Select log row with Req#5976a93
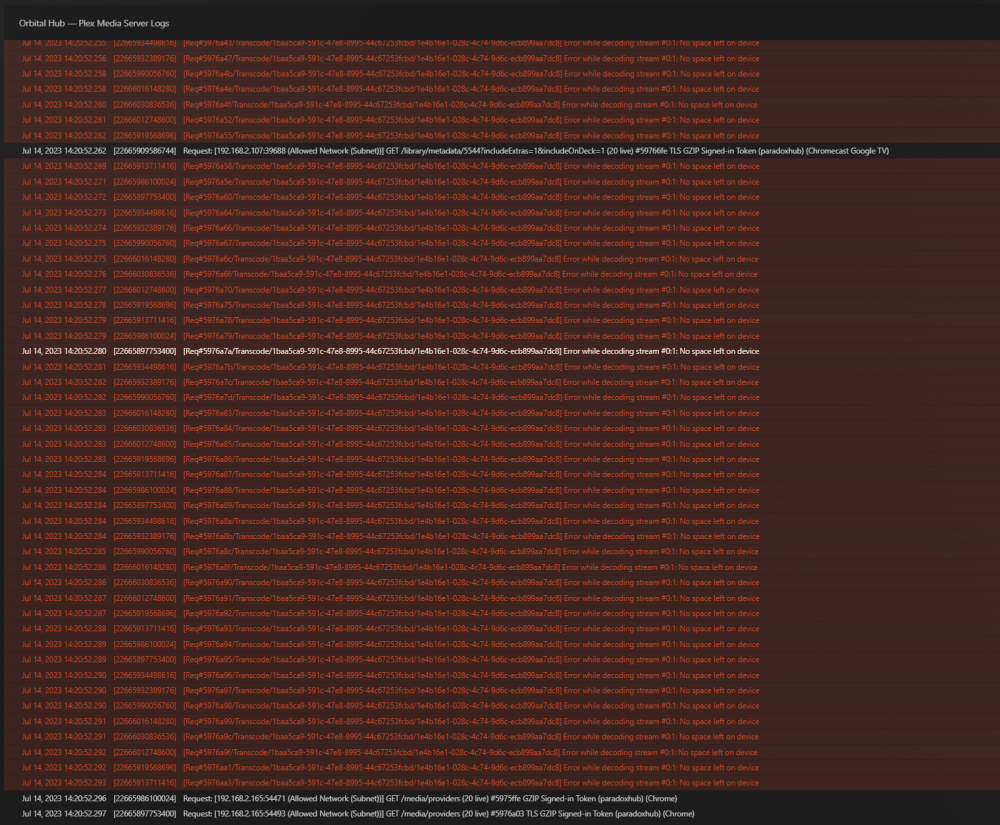The image size is (1000, 825). (500, 629)
